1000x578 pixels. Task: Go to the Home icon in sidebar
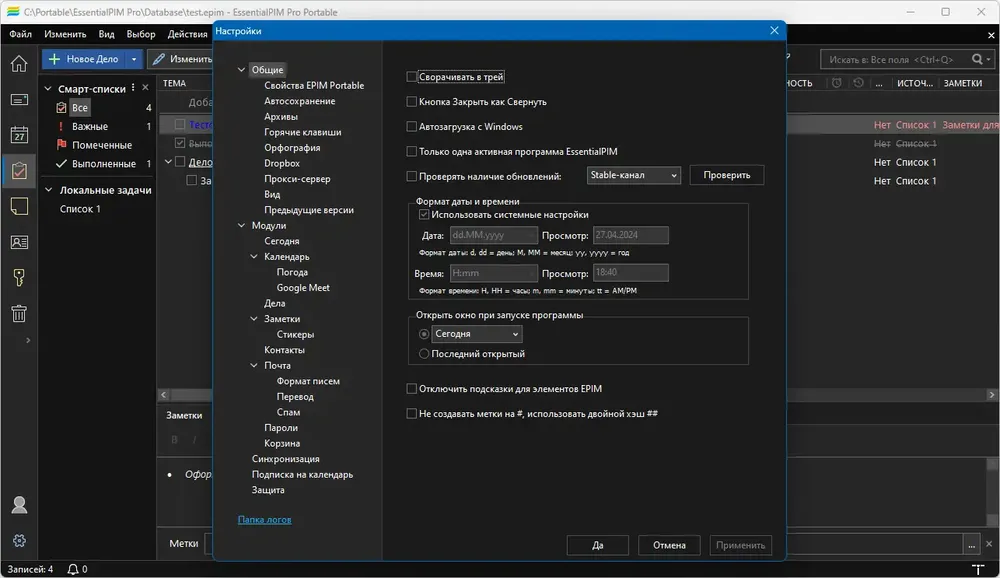click(x=19, y=63)
